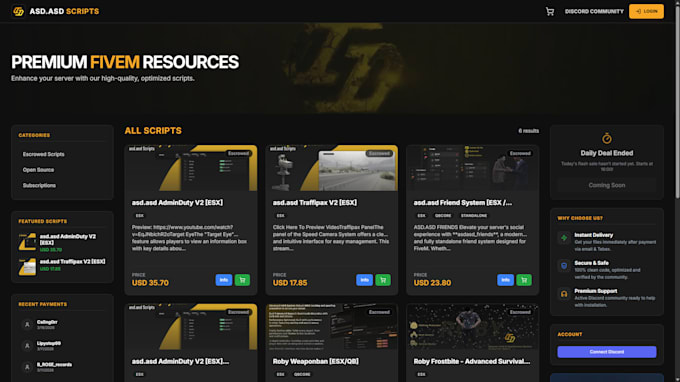680x382 pixels.
Task: Click the Daily Deal stopwatch icon
Action: pyautogui.click(x=607, y=138)
